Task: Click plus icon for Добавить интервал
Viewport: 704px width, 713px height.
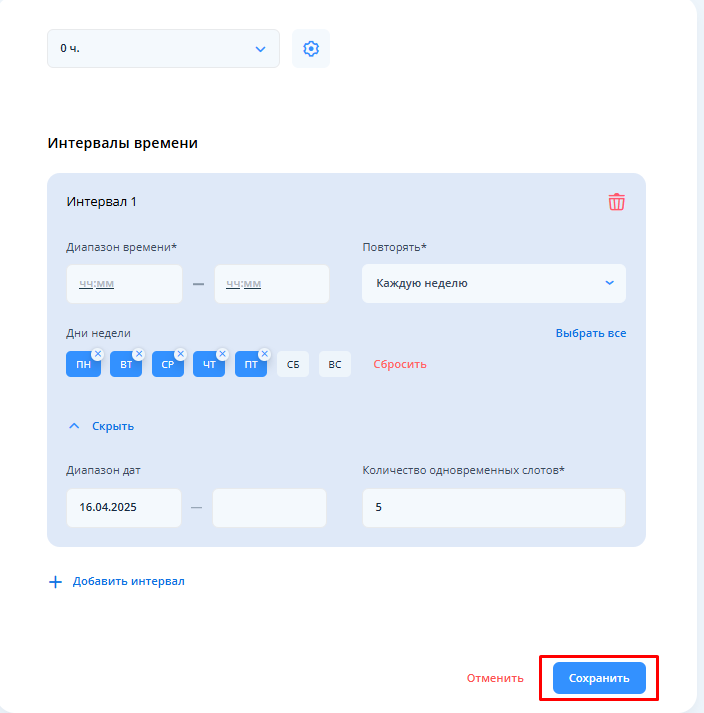Action: click(x=55, y=581)
